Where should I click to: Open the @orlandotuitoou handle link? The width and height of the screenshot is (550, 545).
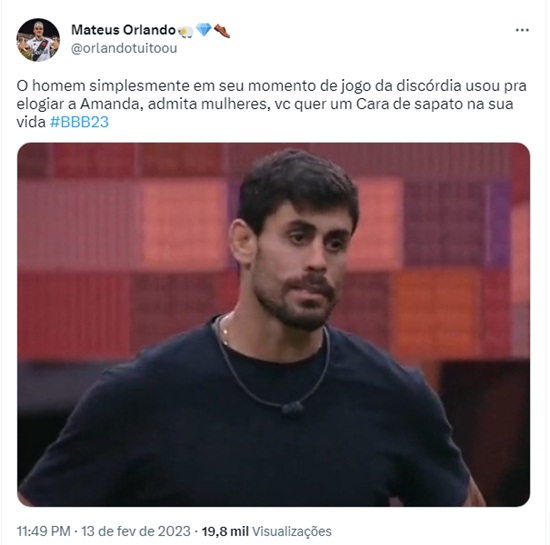click(124, 48)
